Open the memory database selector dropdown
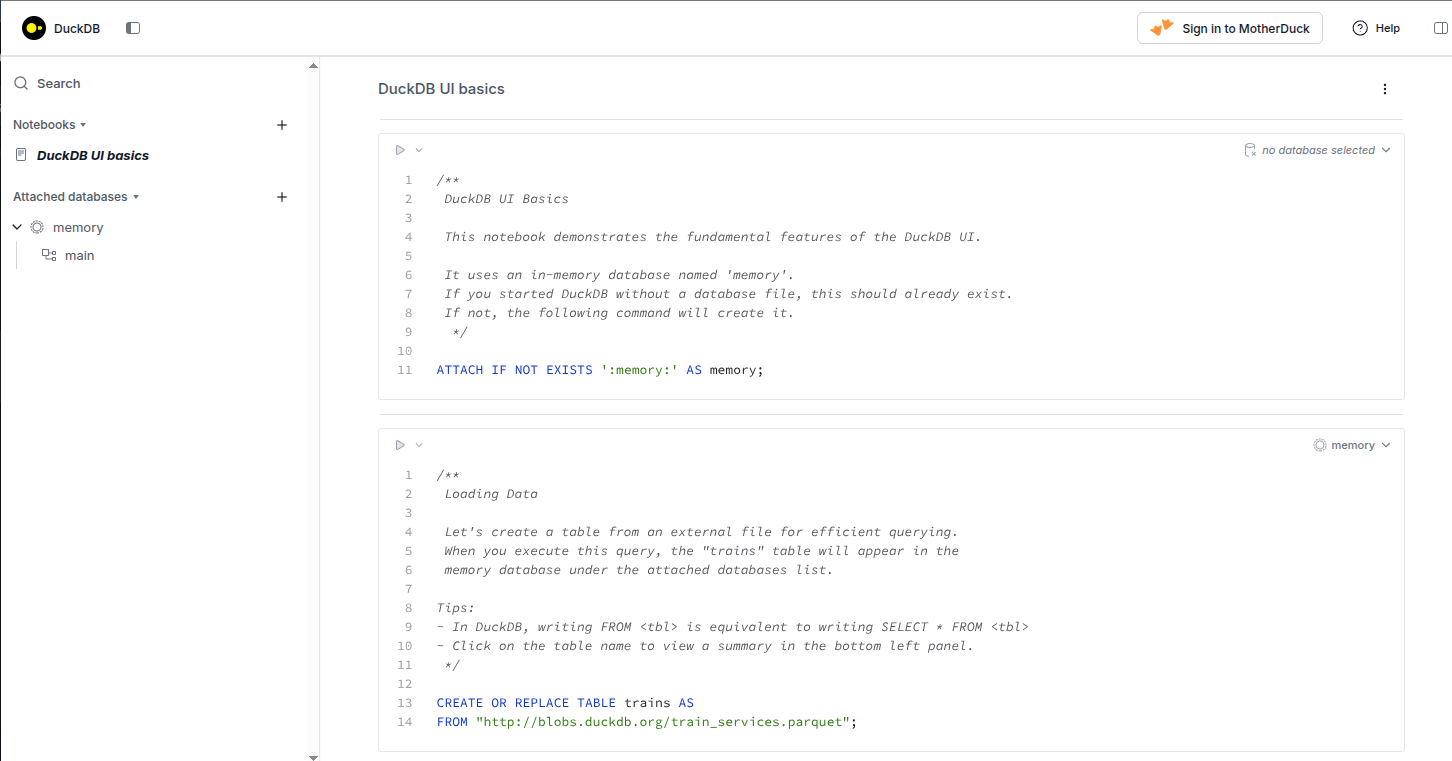 coord(1352,445)
